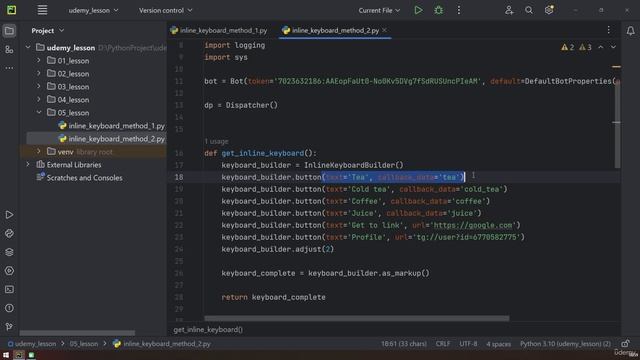Change file encoding UTF-8
The image size is (640, 360).
pos(468,344)
